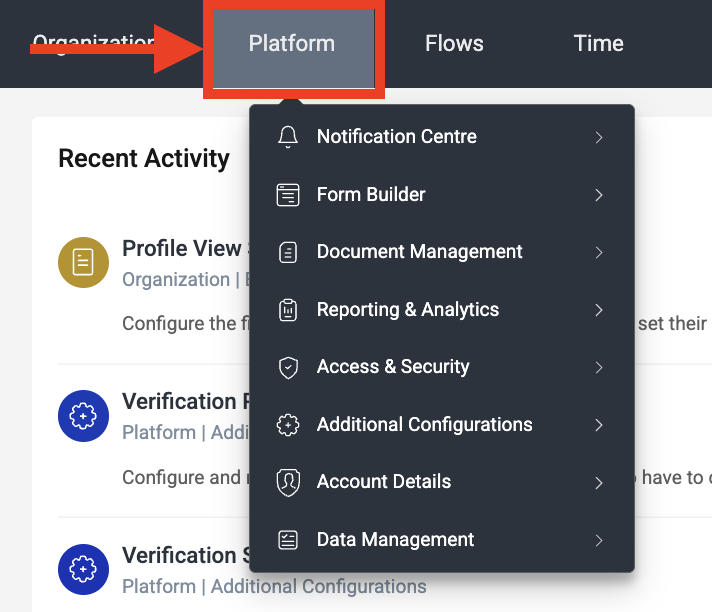Click the bell icon for Notification Centre

pos(288,137)
